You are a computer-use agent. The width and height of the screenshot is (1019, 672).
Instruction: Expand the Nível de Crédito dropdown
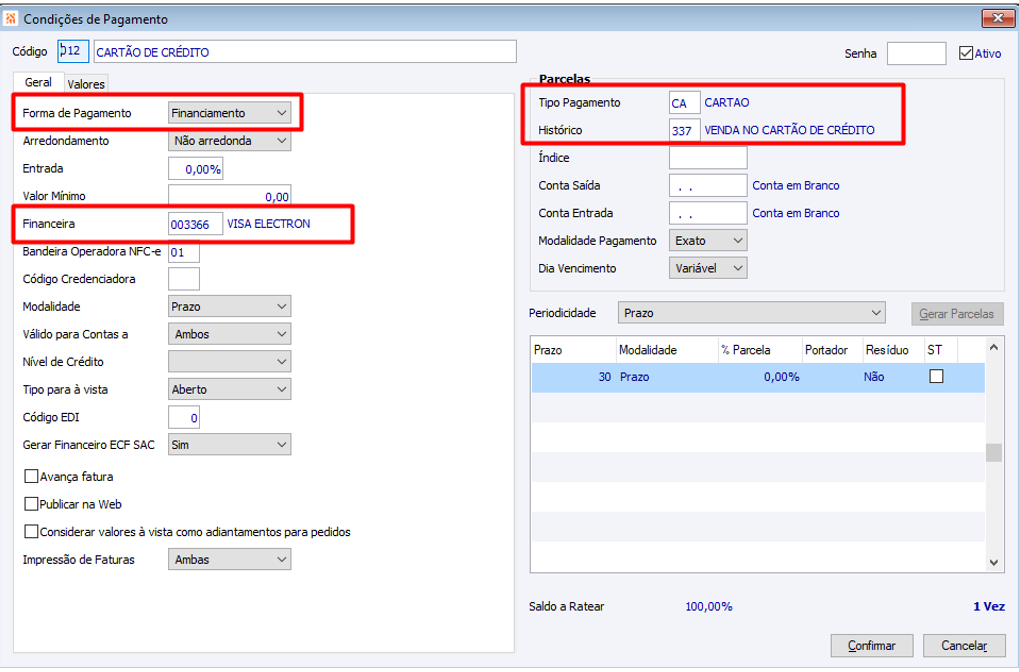[229, 361]
